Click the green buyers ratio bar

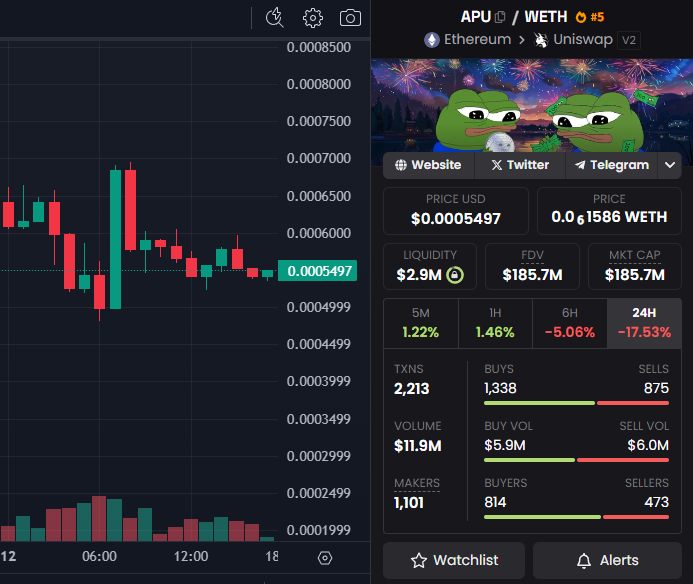pyautogui.click(x=542, y=517)
